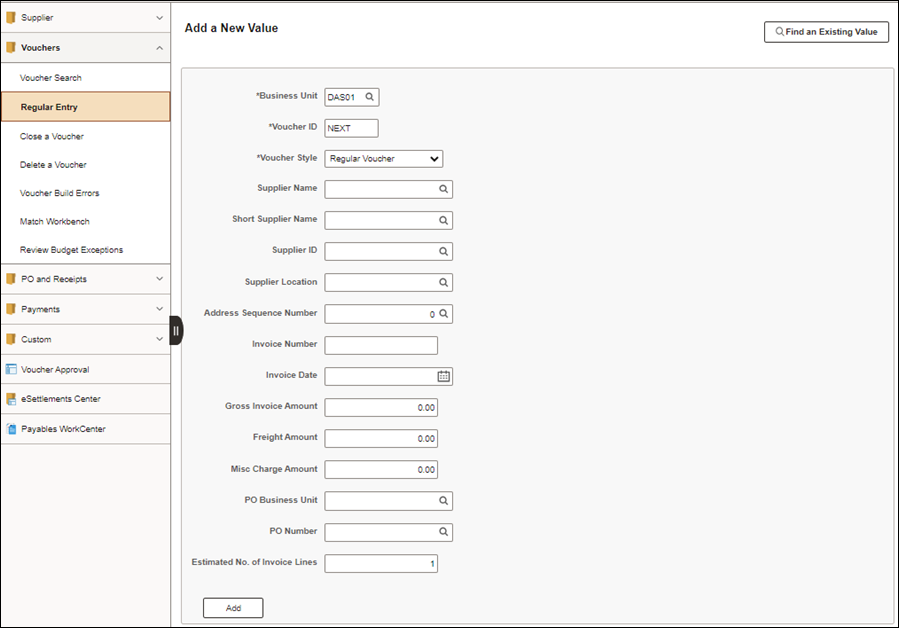Open Voucher Style dropdown

(x=384, y=159)
